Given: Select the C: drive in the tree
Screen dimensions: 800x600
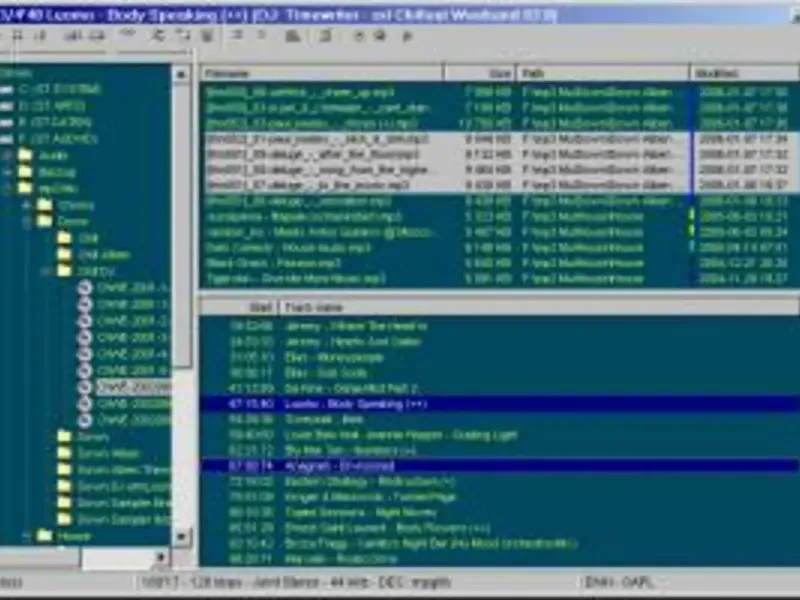Looking at the screenshot, I should [60, 89].
